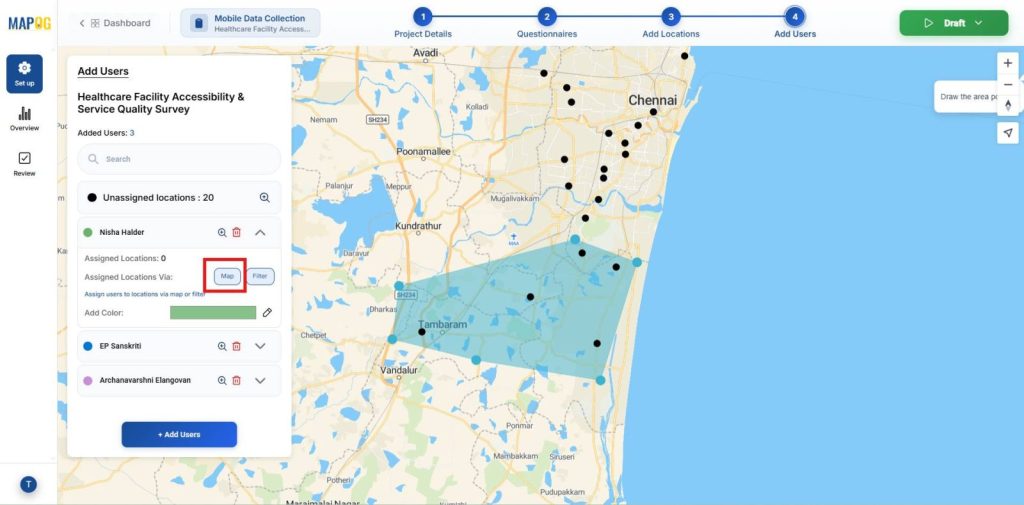Image resolution: width=1024 pixels, height=505 pixels.
Task: Open the Draft status dropdown
Action: tap(953, 23)
